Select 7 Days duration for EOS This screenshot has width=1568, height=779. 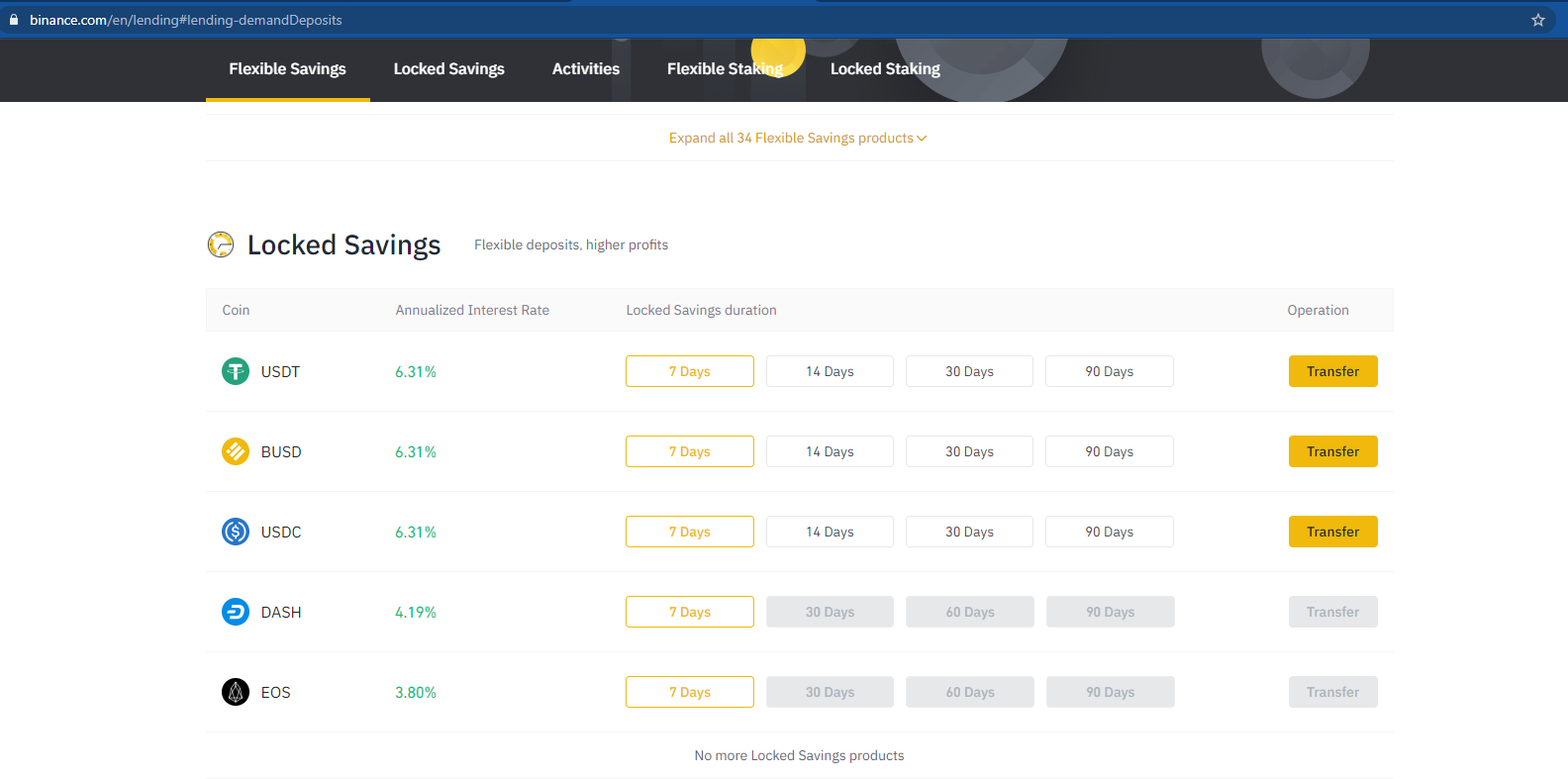(690, 692)
